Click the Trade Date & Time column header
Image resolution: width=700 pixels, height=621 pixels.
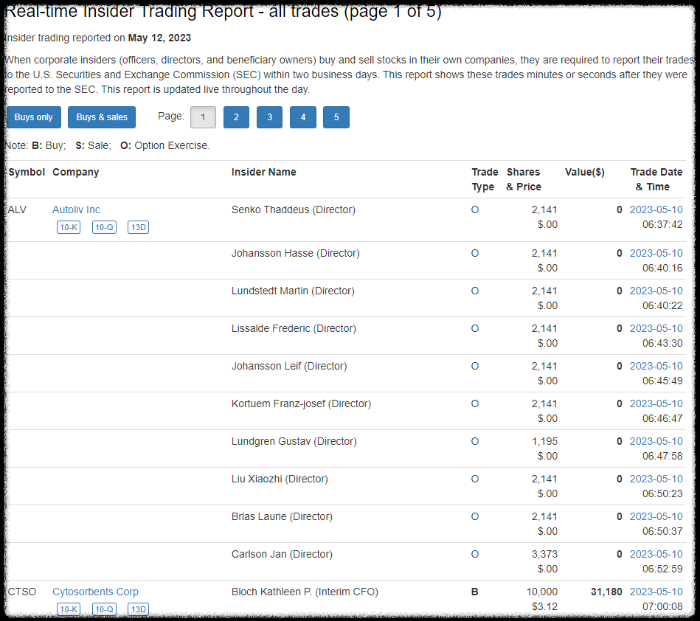(x=656, y=179)
